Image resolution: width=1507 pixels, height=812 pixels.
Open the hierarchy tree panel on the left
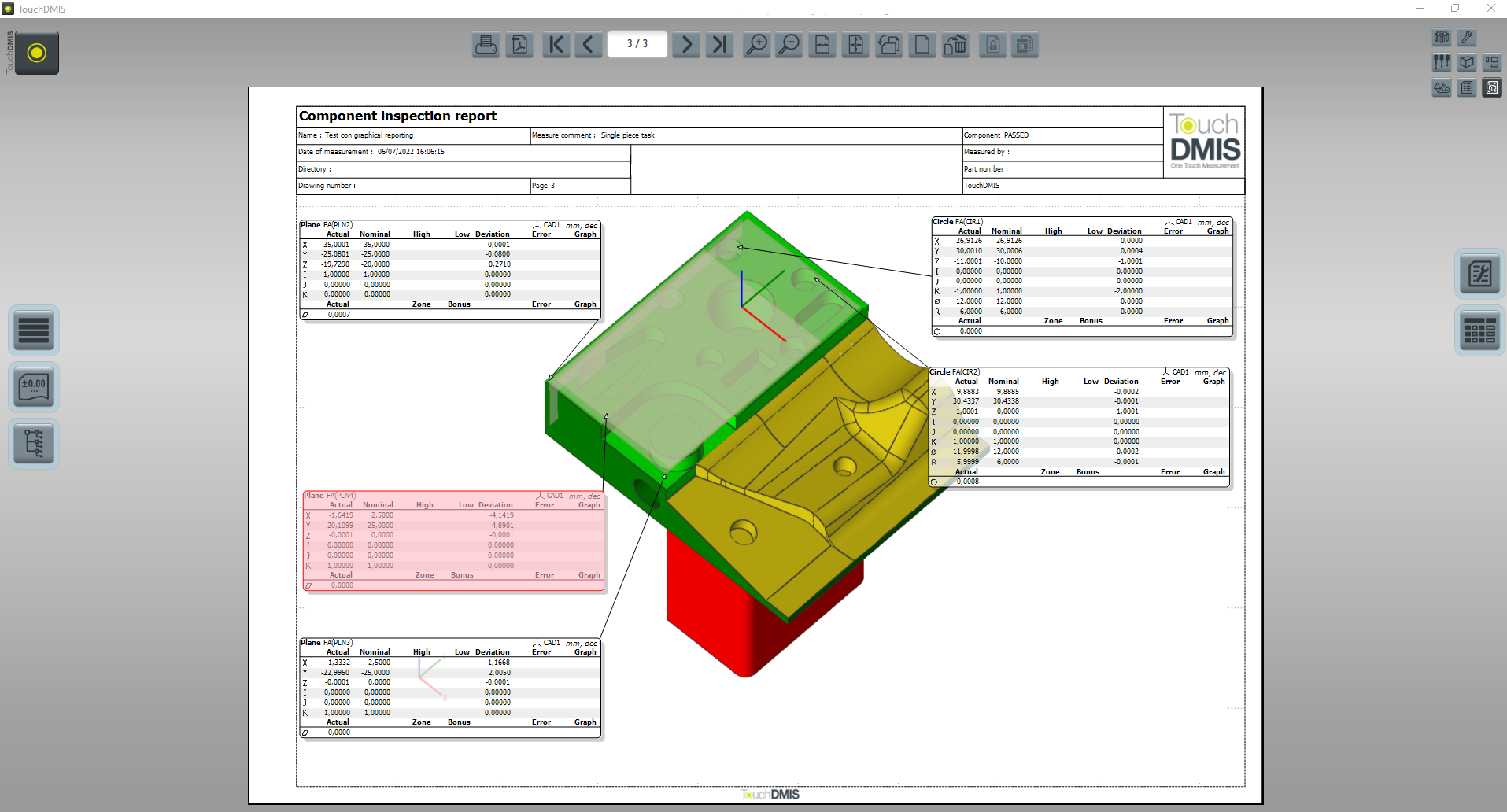coord(34,443)
